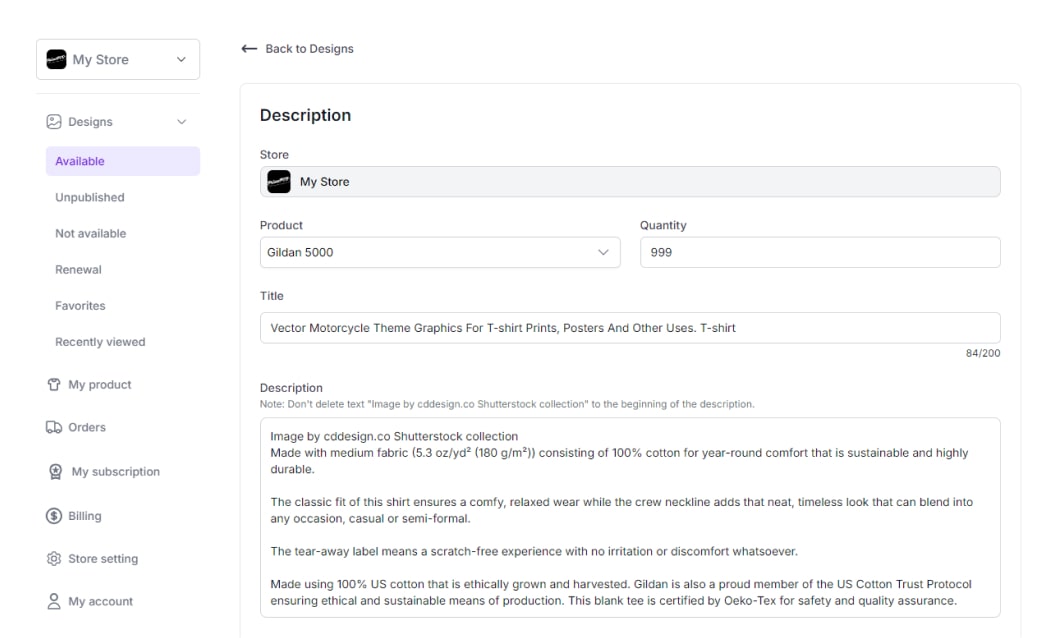Click the My account person icon
The image size is (1050, 638).
54,602
